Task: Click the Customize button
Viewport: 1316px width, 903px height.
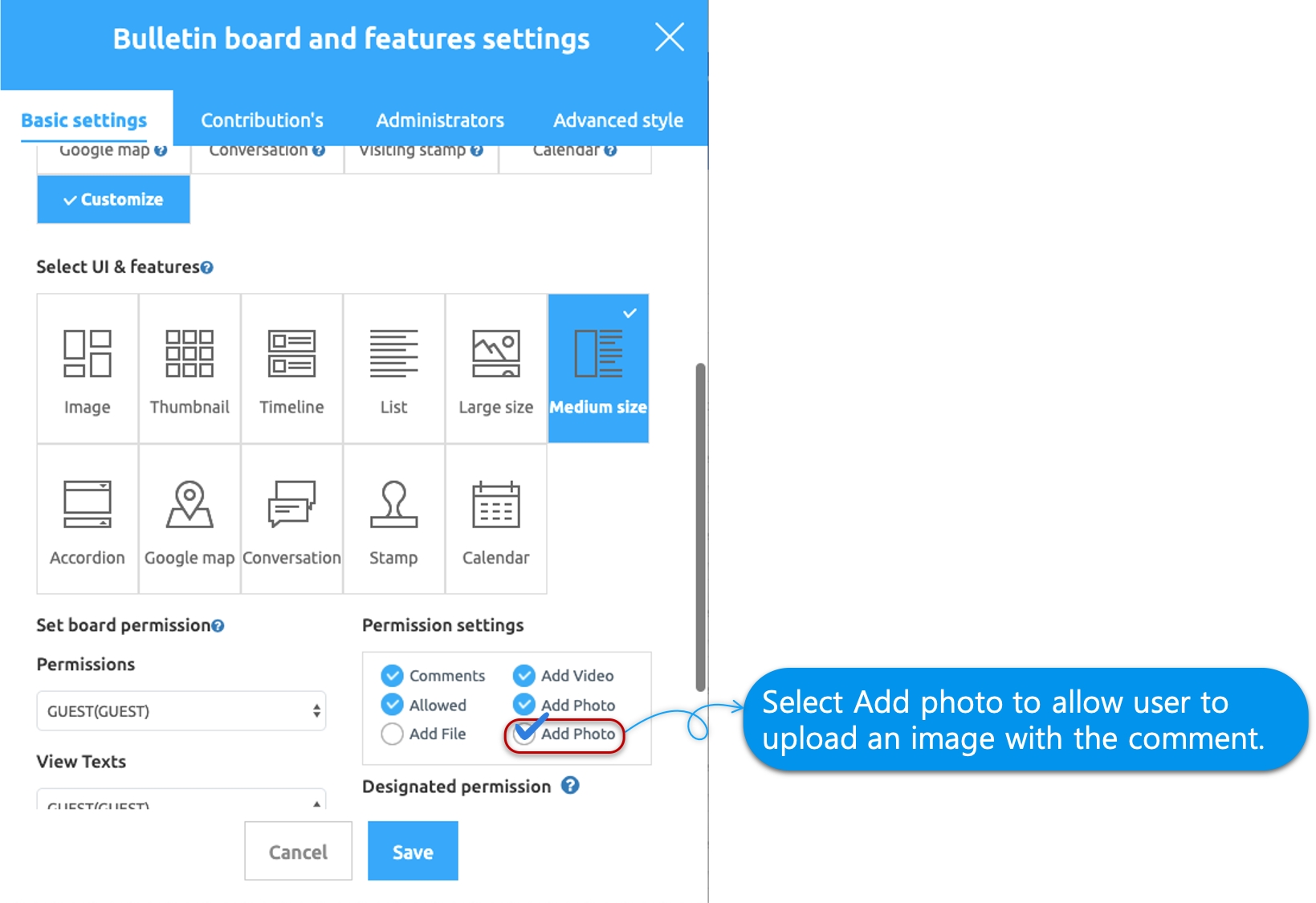Action: click(113, 199)
